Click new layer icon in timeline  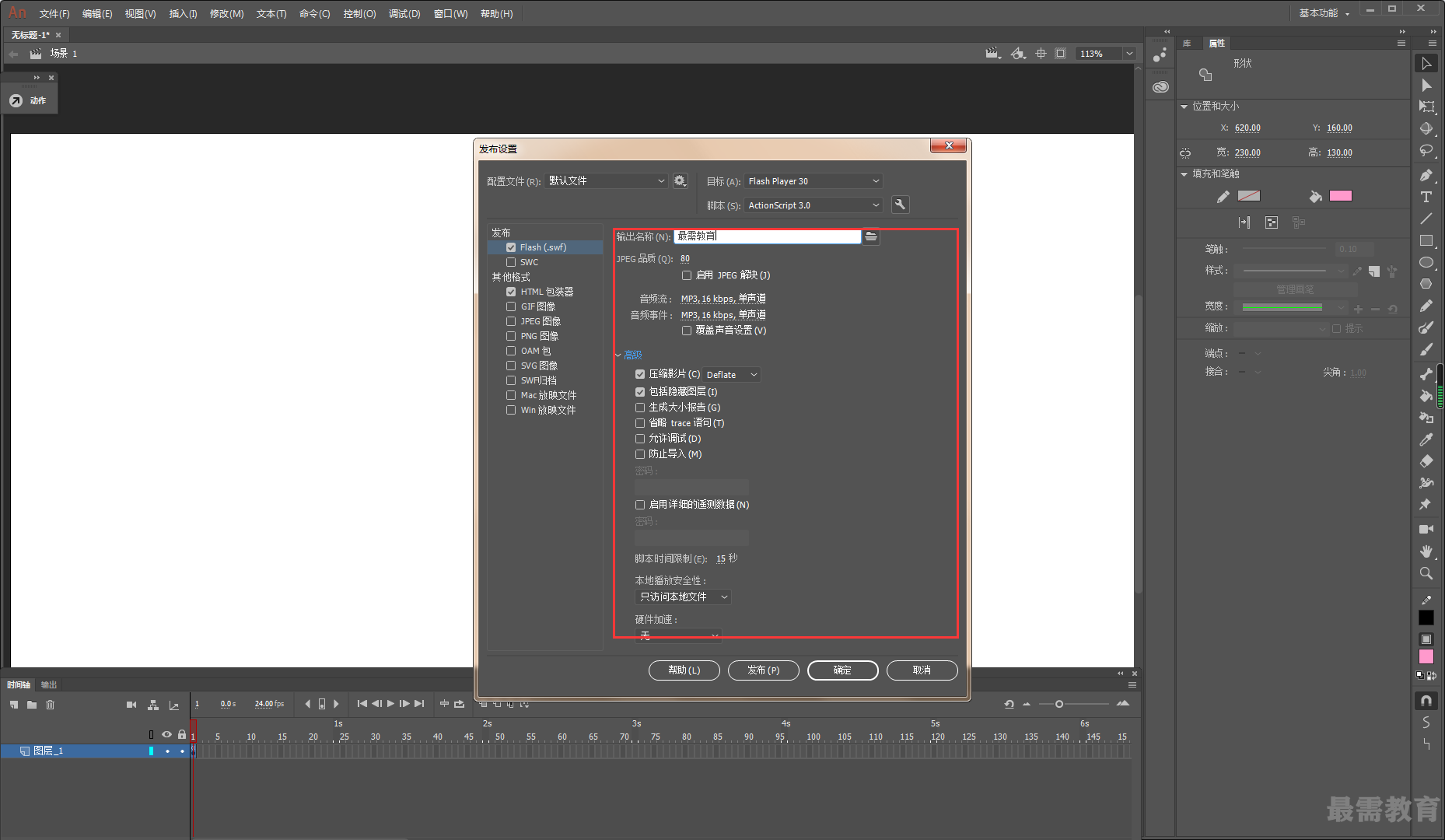[14, 705]
